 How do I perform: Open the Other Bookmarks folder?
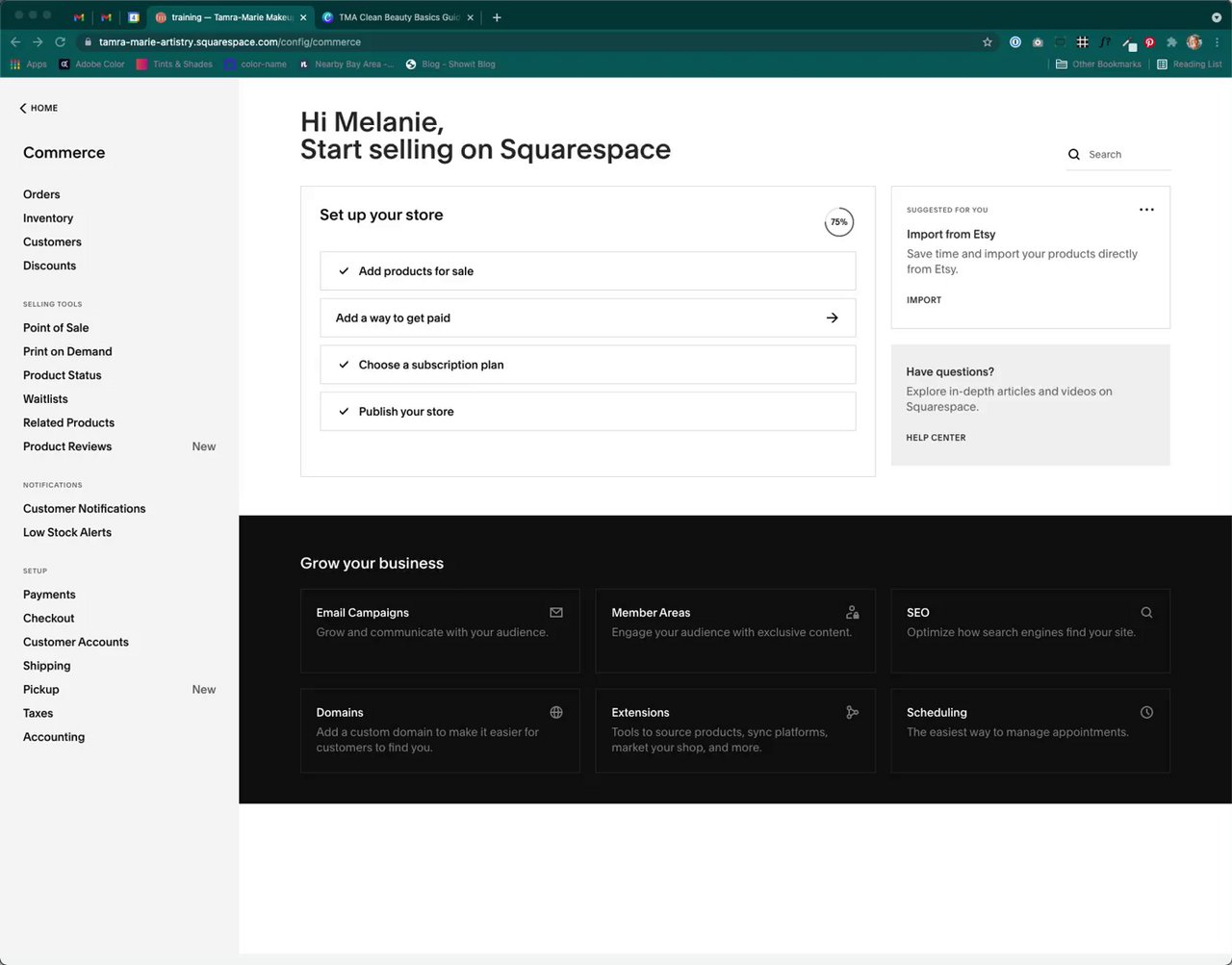(x=1098, y=64)
